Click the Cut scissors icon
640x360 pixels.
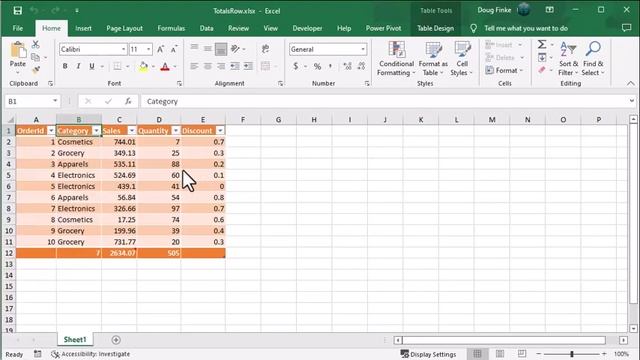pyautogui.click(x=36, y=44)
